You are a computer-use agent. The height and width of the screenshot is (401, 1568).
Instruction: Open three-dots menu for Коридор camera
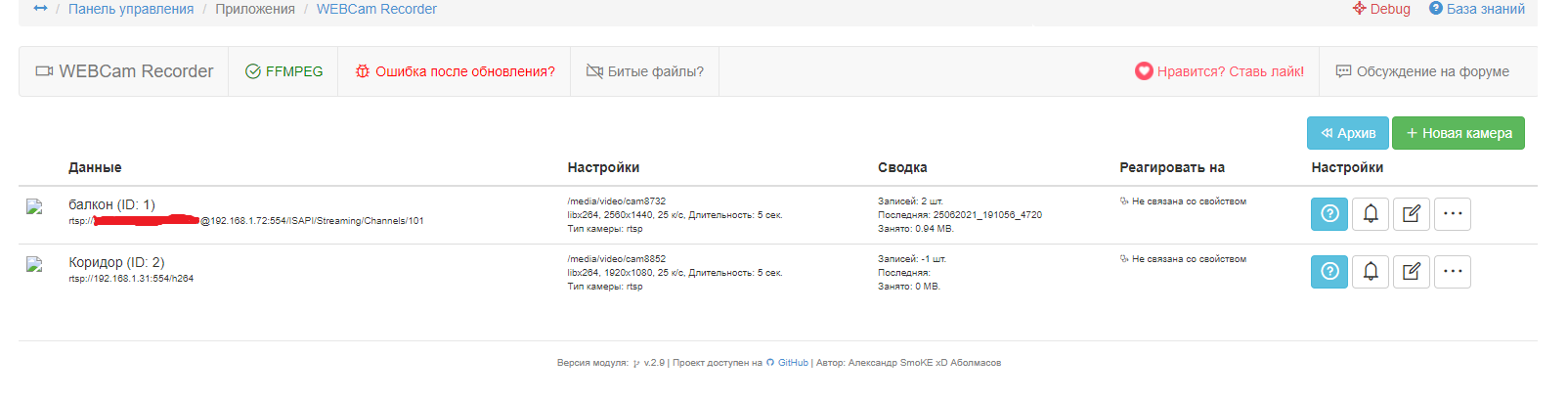click(x=1453, y=272)
